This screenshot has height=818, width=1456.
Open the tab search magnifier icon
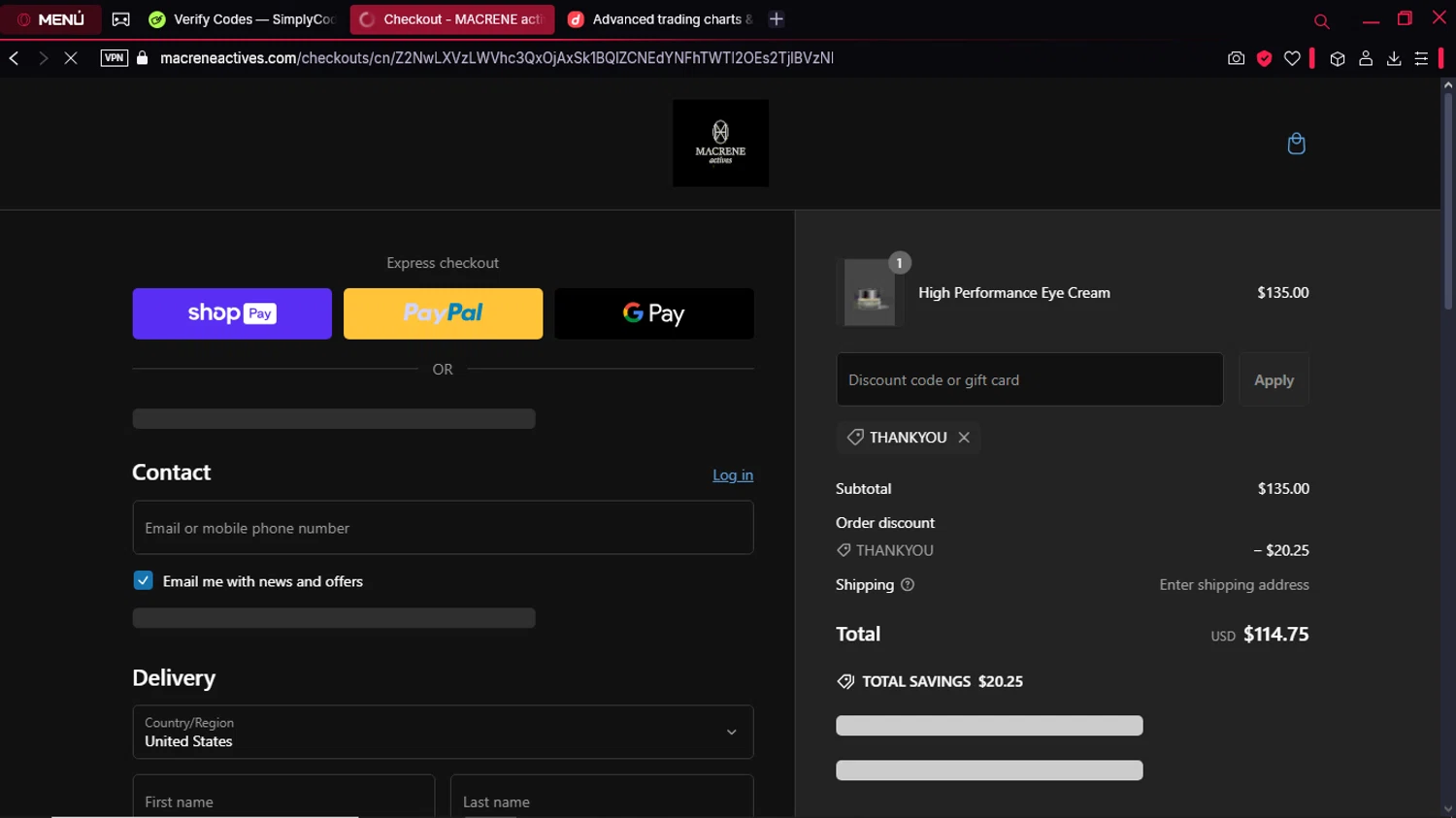pyautogui.click(x=1321, y=20)
